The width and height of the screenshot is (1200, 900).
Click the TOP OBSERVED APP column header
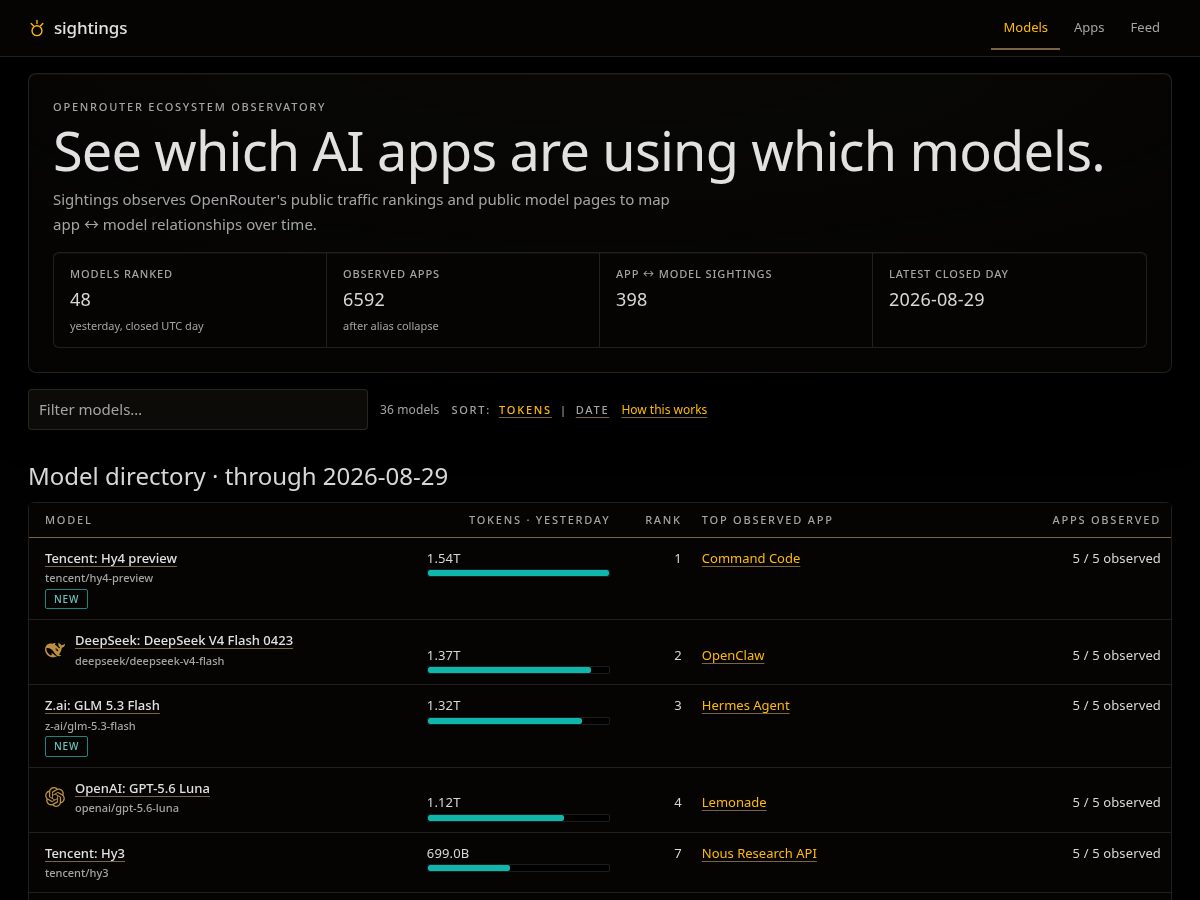click(767, 520)
